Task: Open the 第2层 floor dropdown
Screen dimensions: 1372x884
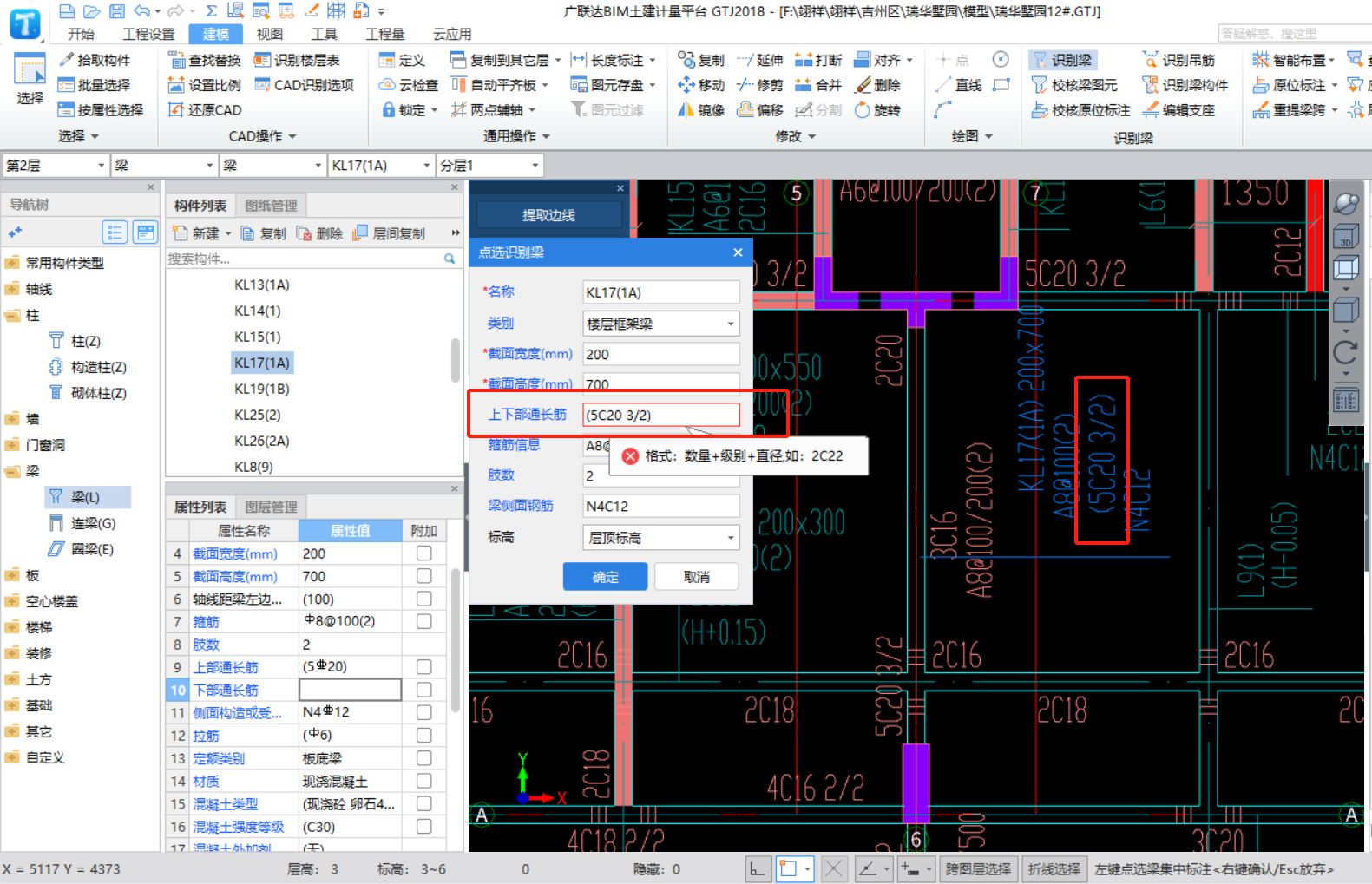Action: click(x=56, y=165)
